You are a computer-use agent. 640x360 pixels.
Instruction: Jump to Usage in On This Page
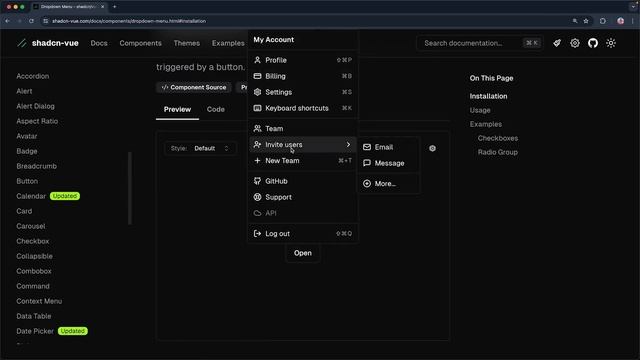click(480, 110)
